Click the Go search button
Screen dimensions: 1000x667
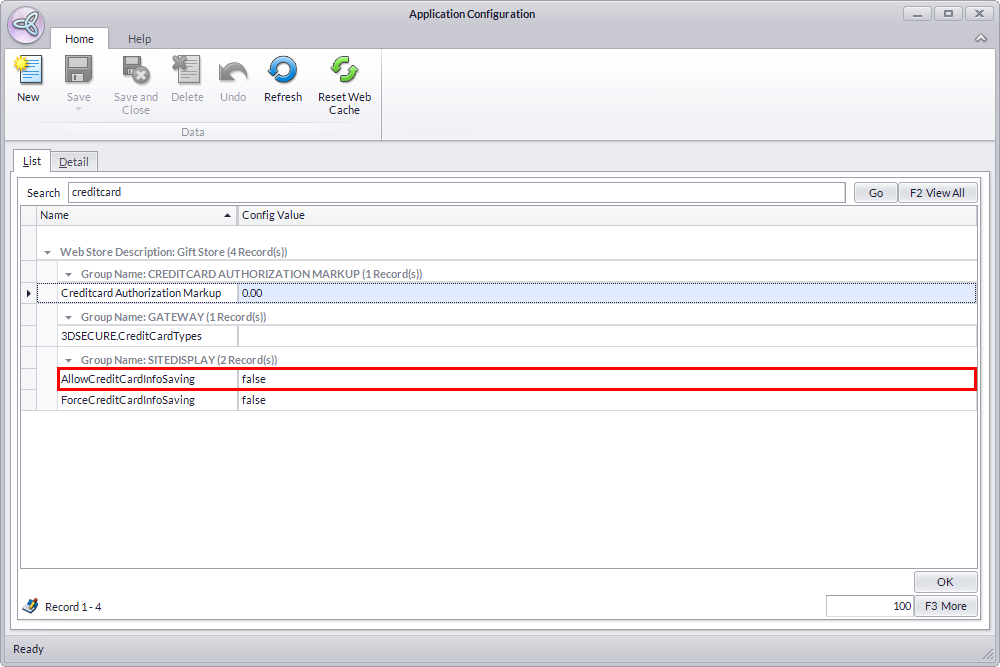[x=876, y=193]
